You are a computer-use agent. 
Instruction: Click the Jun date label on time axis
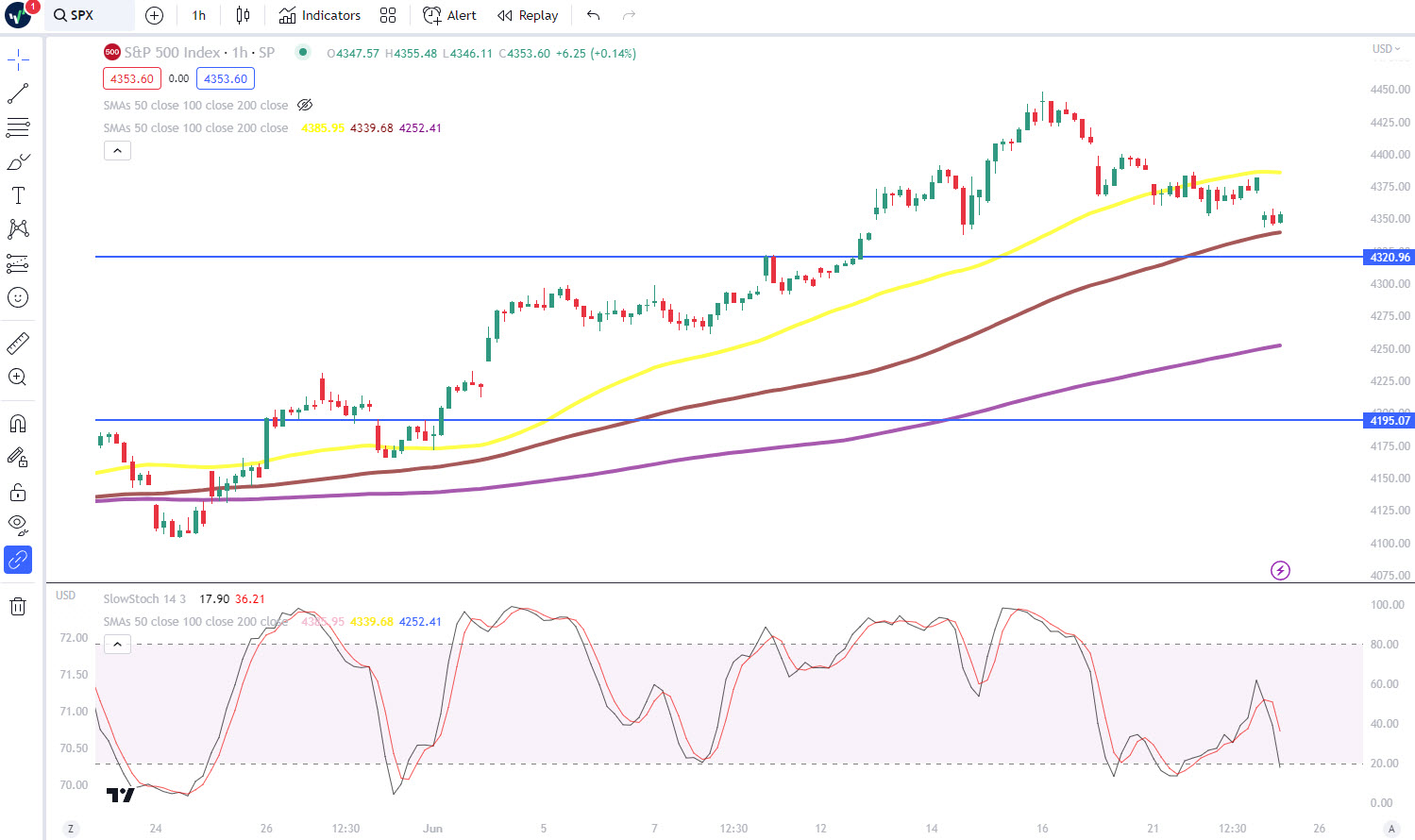tap(432, 828)
